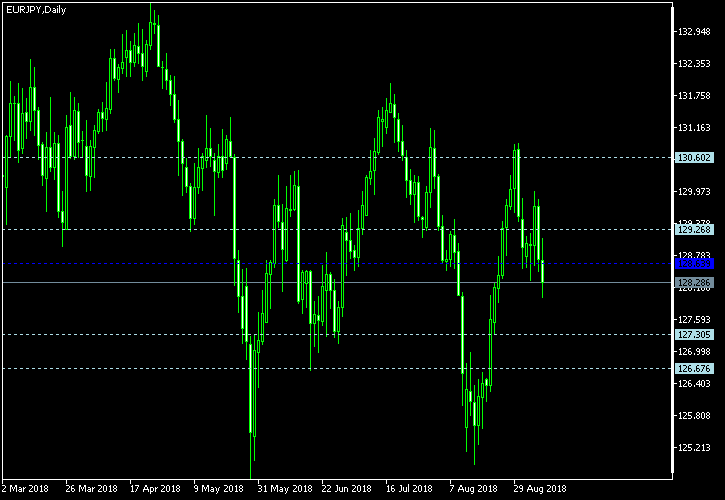The width and height of the screenshot is (725, 500).
Task: Click the gray 128.286 current price label
Action: point(694,283)
